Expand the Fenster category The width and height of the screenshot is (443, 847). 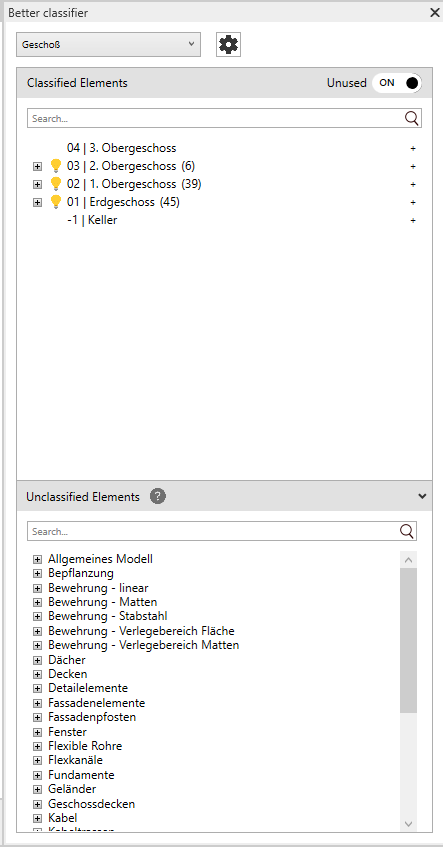tap(37, 732)
